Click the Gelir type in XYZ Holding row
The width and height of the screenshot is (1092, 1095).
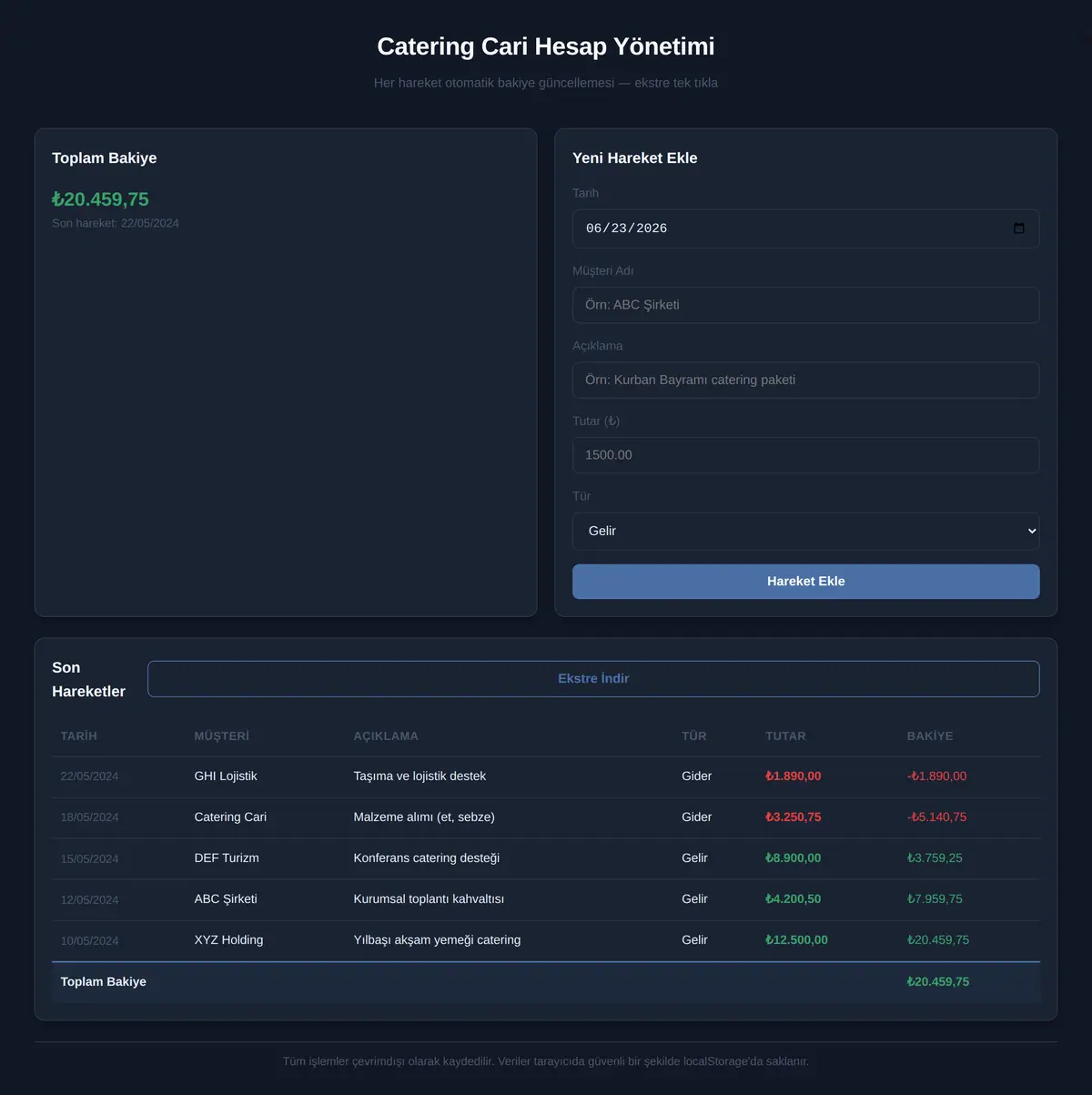(694, 940)
